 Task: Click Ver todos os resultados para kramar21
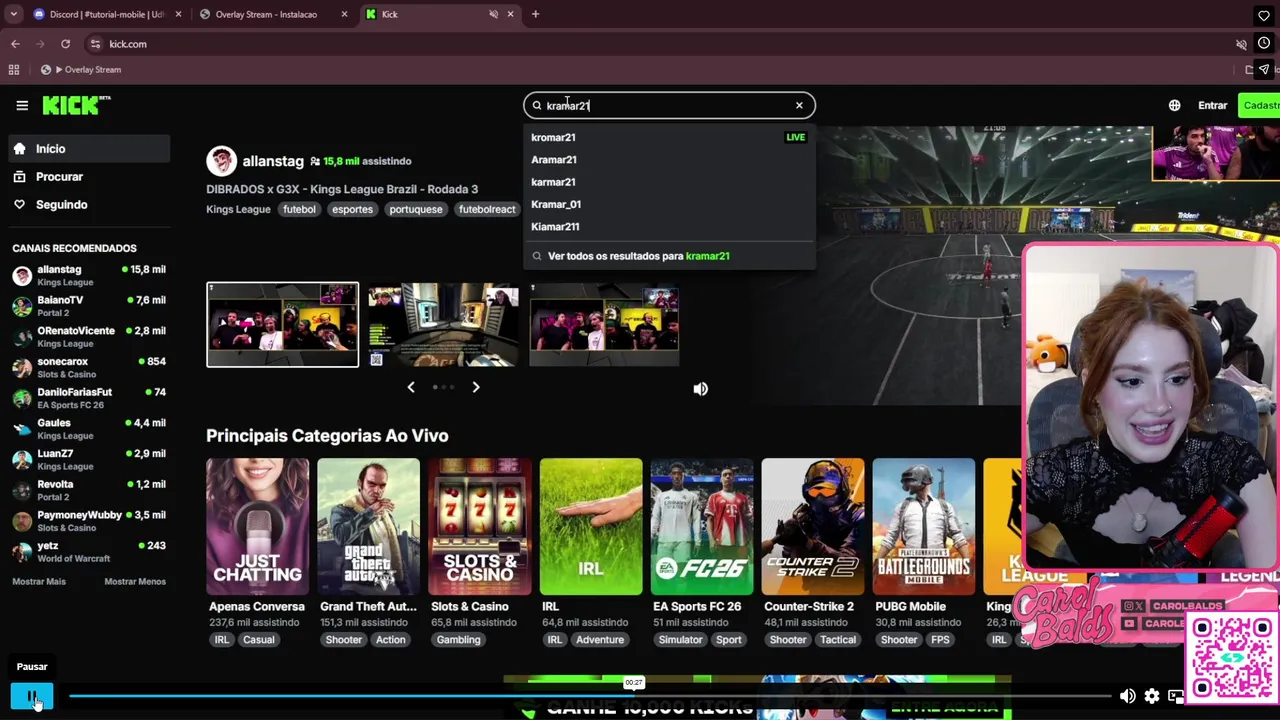pos(668,256)
